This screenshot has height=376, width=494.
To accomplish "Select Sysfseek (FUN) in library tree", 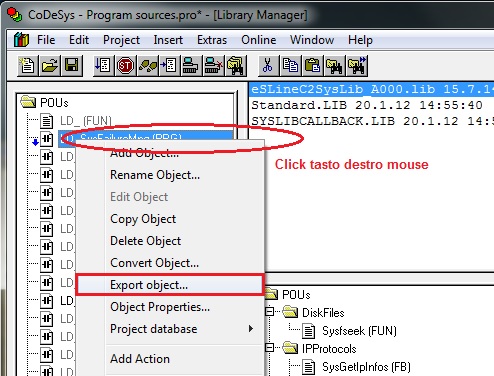I will pos(359,331).
